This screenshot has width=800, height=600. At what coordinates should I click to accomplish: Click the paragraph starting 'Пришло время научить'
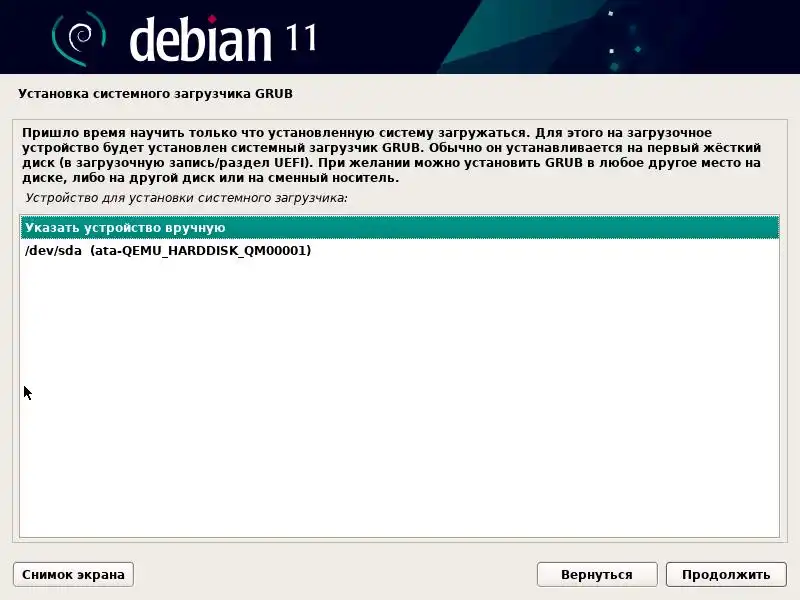[x=391, y=156]
